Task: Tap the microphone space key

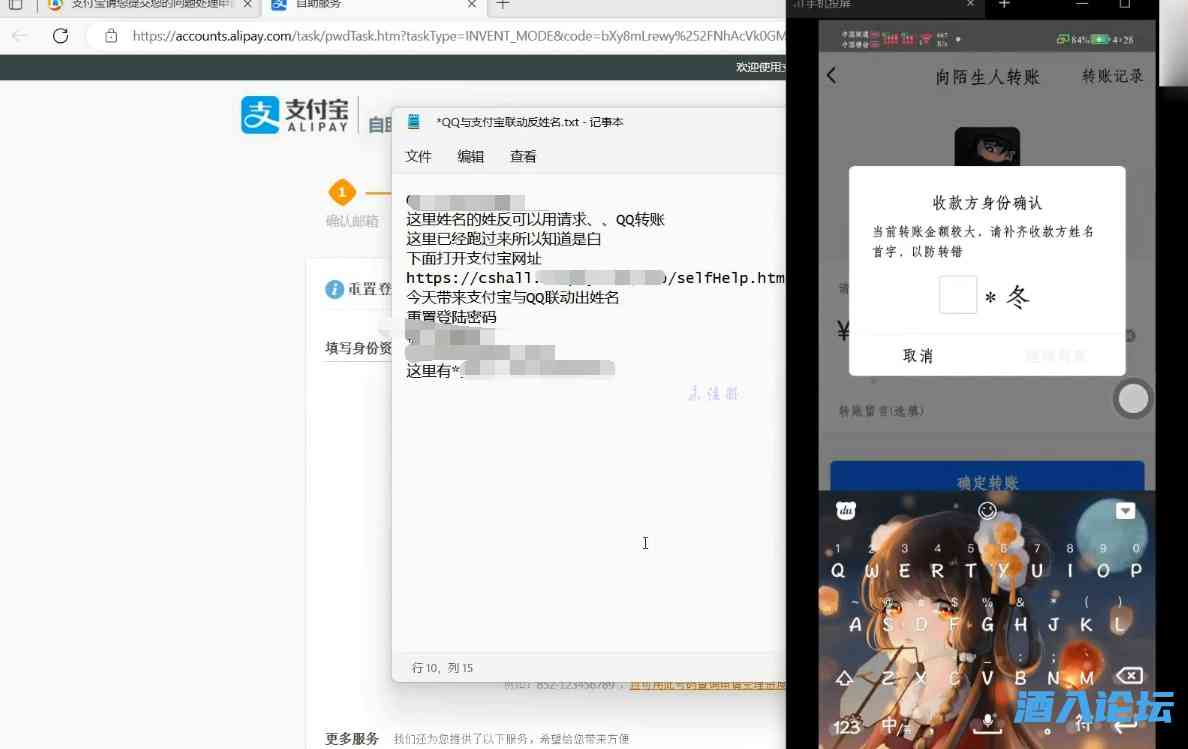Action: pos(987,723)
